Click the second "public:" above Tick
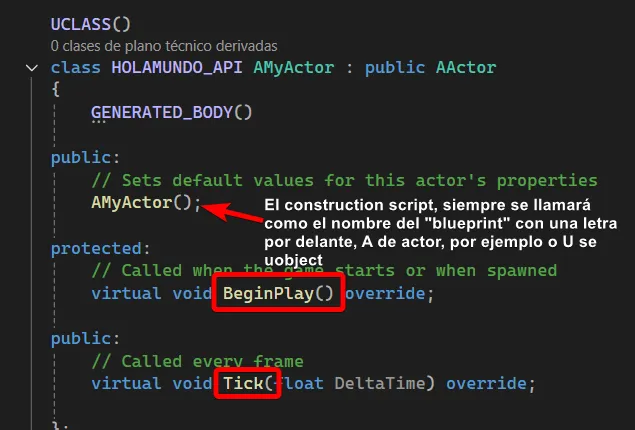Image resolution: width=635 pixels, height=430 pixels. click(x=85, y=338)
